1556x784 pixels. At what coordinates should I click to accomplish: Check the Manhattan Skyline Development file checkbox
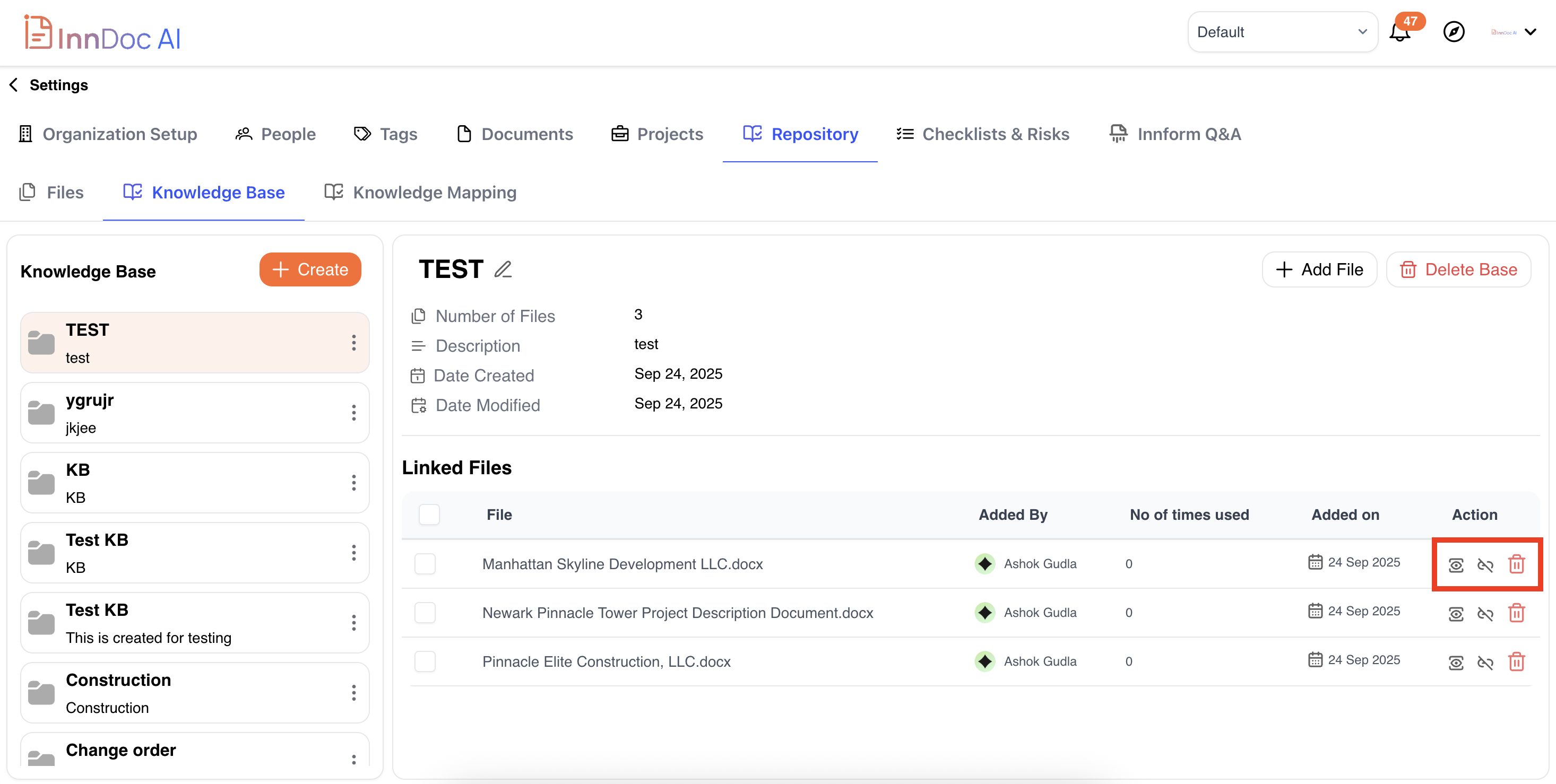click(x=425, y=564)
